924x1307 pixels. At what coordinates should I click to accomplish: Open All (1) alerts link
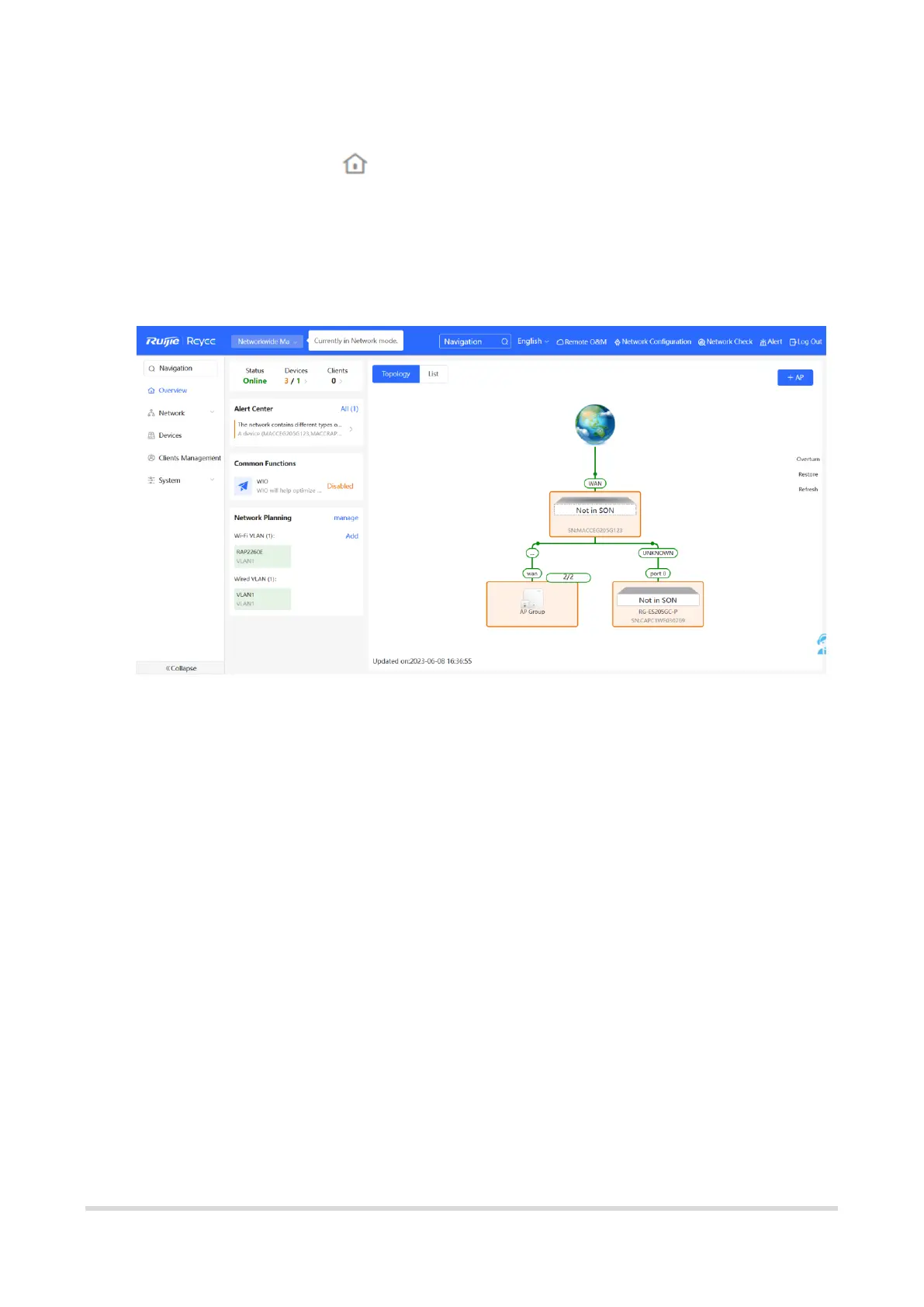(x=349, y=409)
